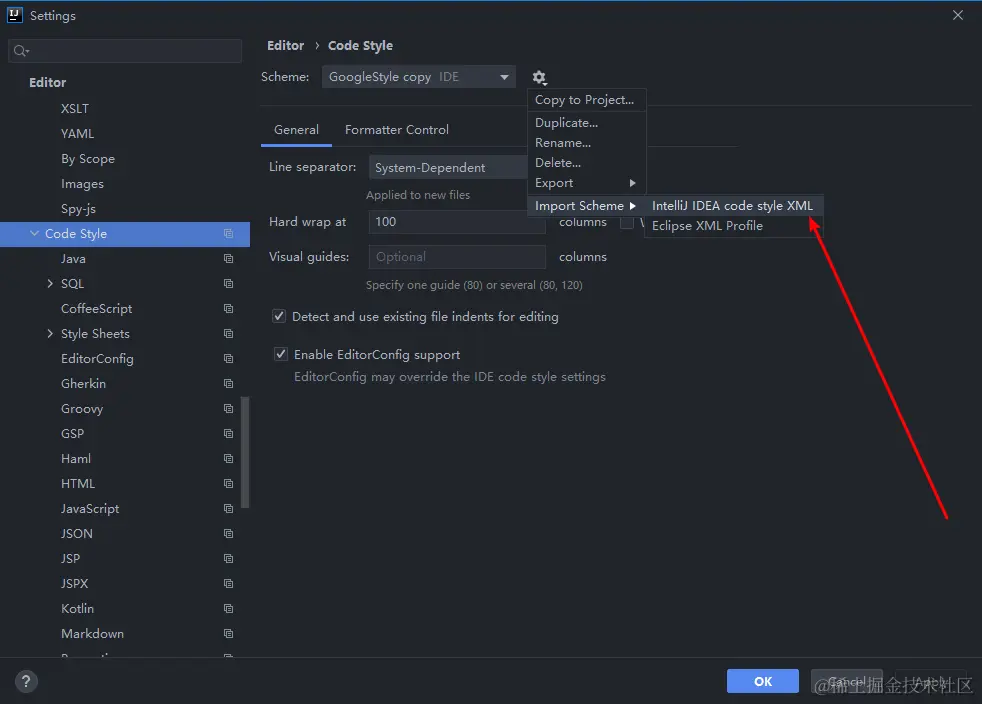Image resolution: width=982 pixels, height=704 pixels.
Task: Choose Delete... from scheme menu
Action: point(586,163)
